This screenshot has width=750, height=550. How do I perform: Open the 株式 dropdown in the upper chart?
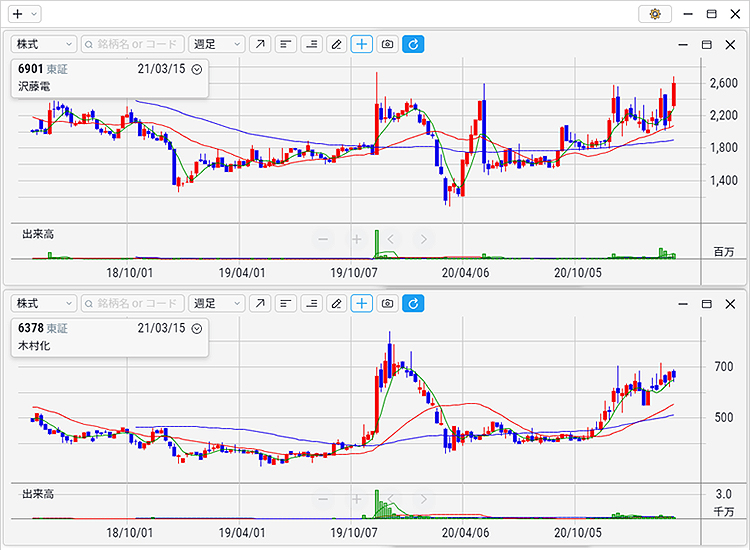(x=44, y=44)
